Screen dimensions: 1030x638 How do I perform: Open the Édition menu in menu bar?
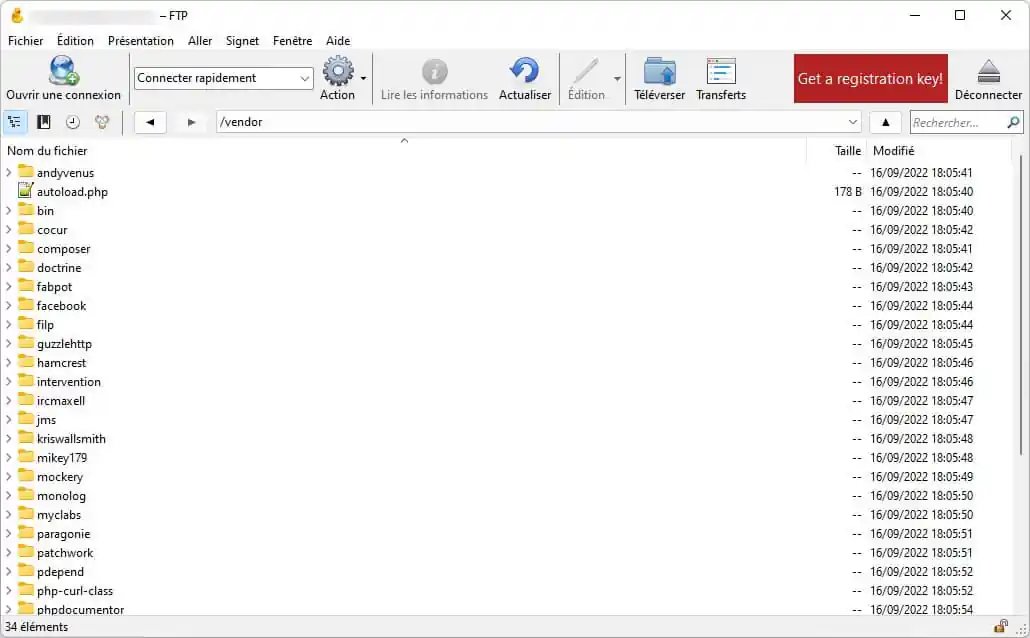[x=75, y=41]
